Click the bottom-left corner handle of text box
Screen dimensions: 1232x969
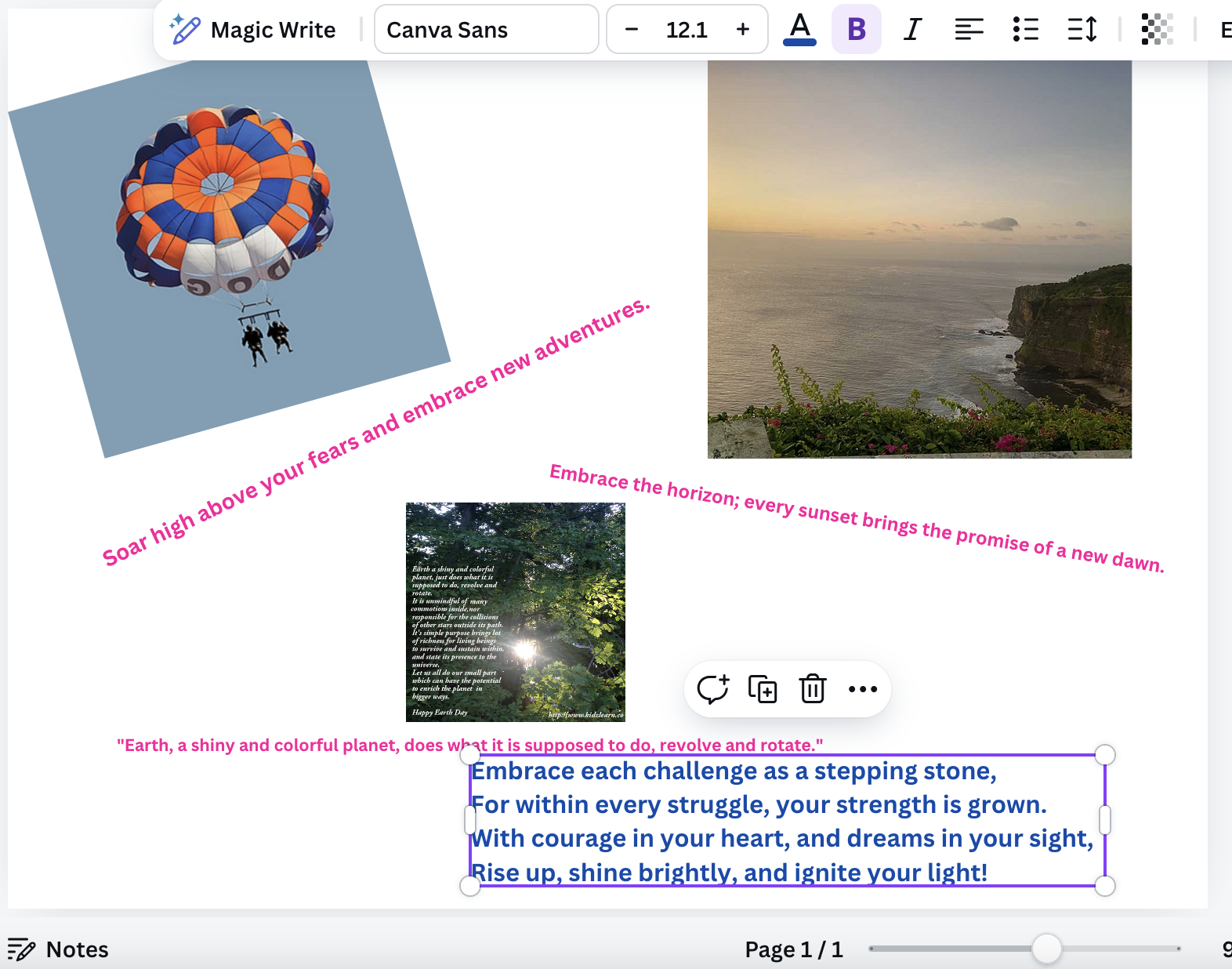[469, 886]
